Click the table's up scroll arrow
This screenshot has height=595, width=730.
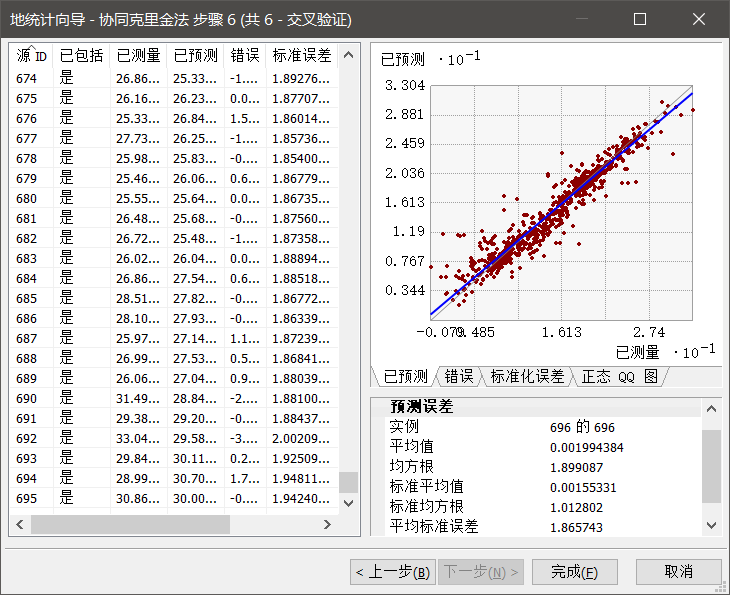click(x=348, y=55)
